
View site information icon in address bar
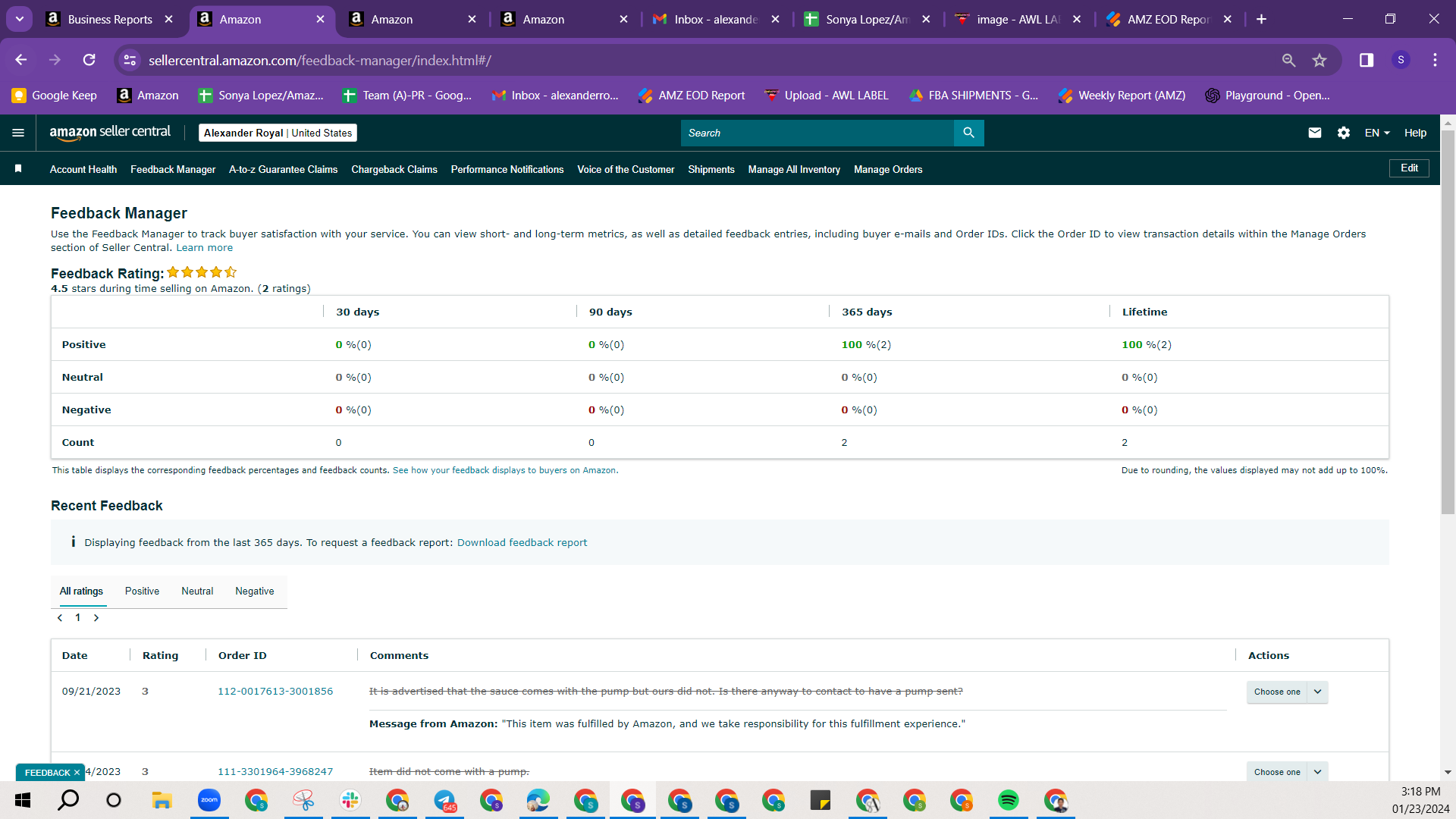point(130,60)
